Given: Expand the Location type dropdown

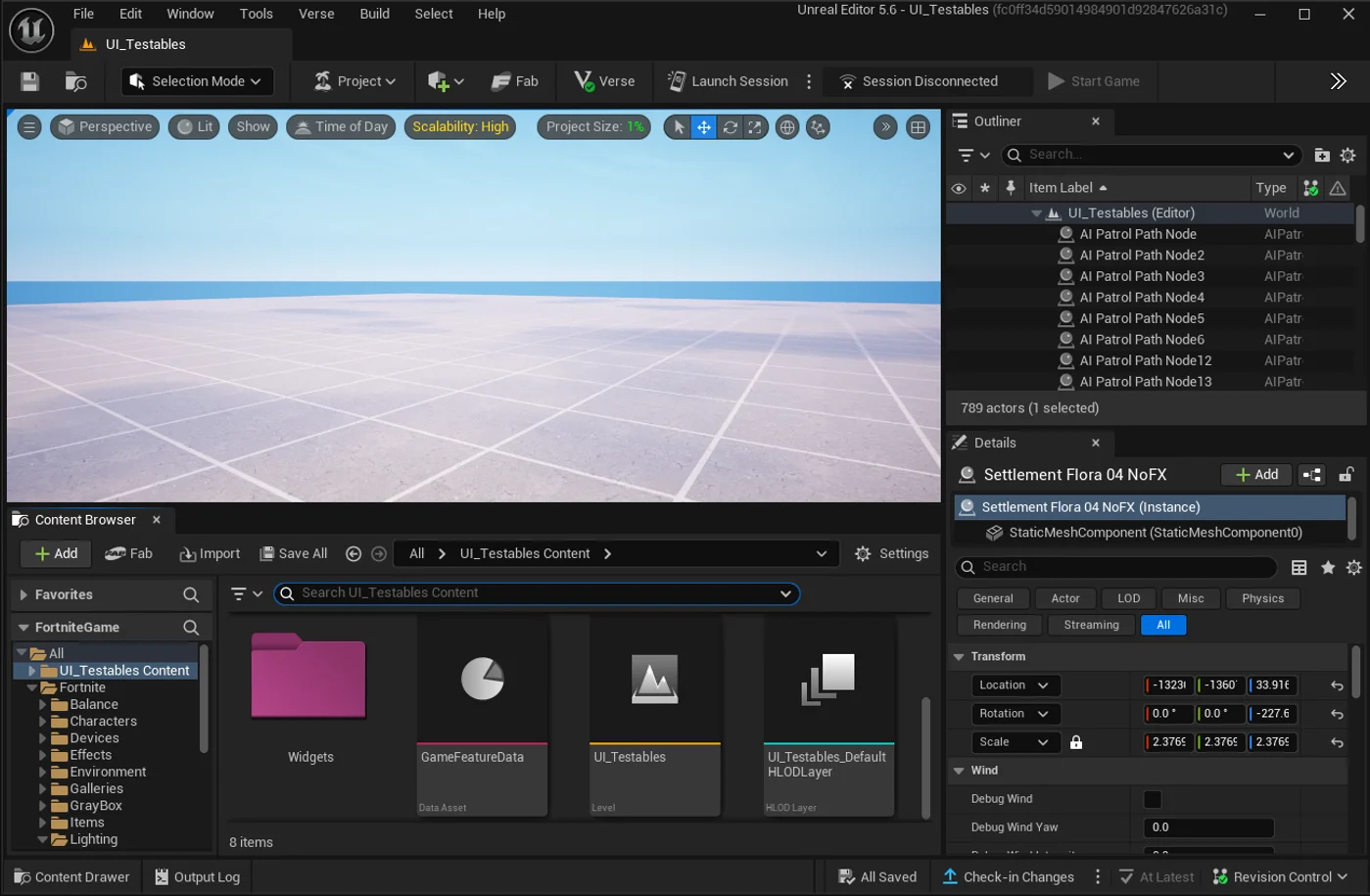Looking at the screenshot, I should pyautogui.click(x=1015, y=685).
